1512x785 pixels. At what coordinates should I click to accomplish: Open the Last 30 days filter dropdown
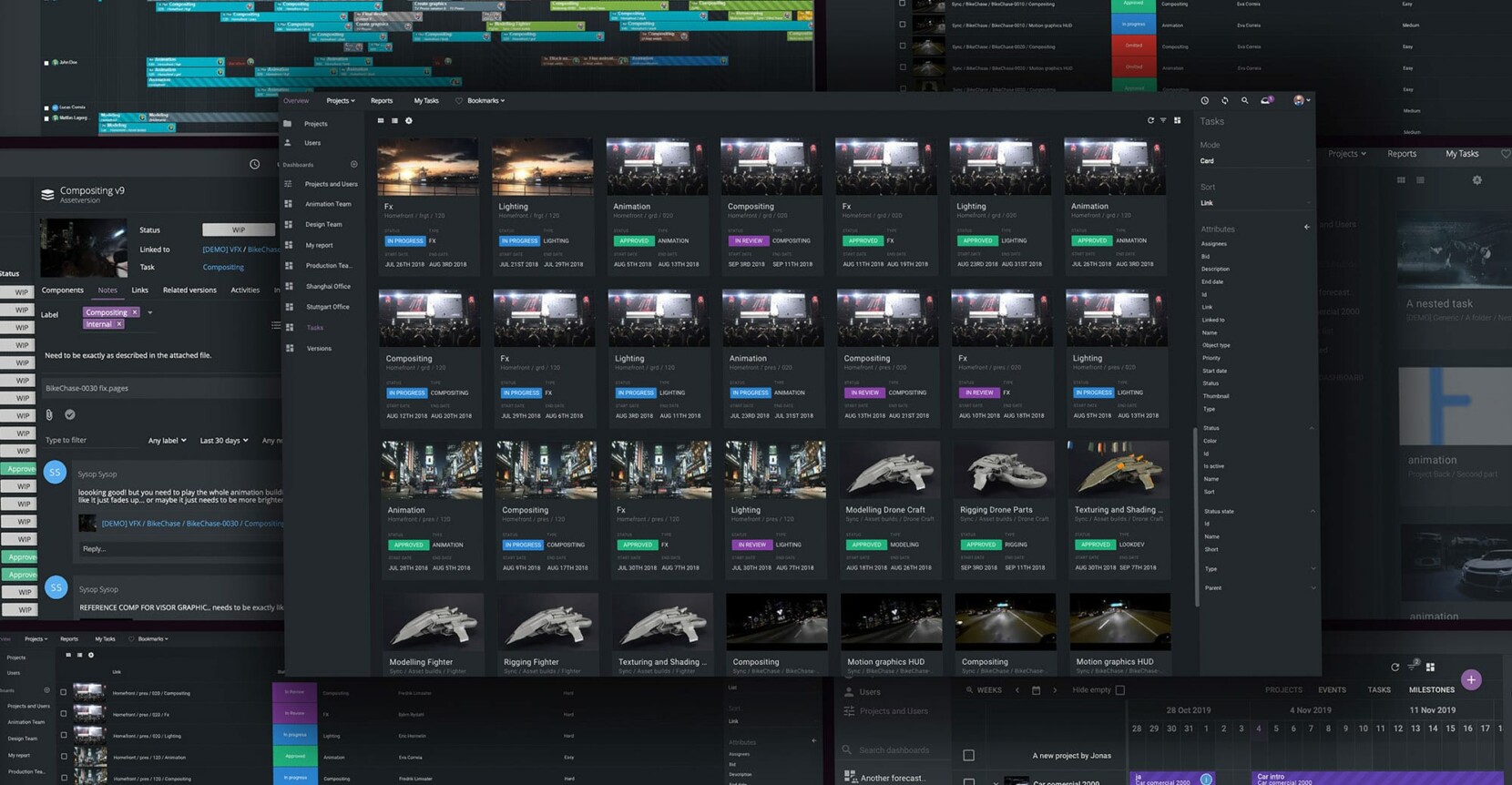coord(224,441)
